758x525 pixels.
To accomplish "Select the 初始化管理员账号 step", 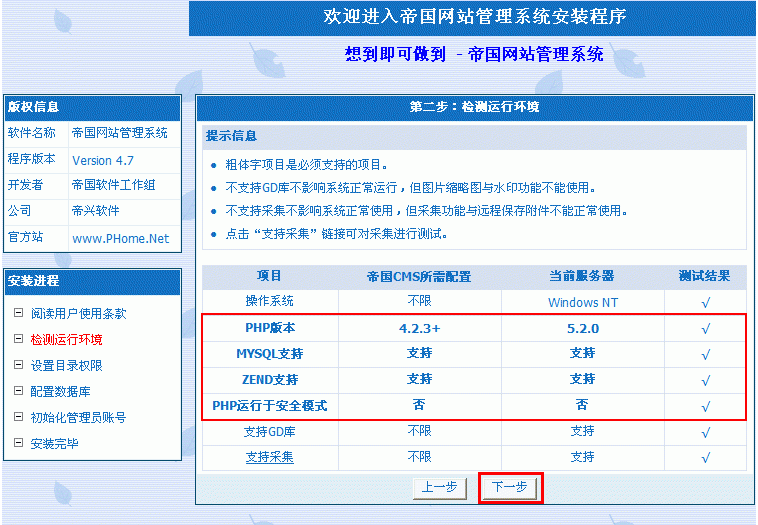I will [x=78, y=418].
